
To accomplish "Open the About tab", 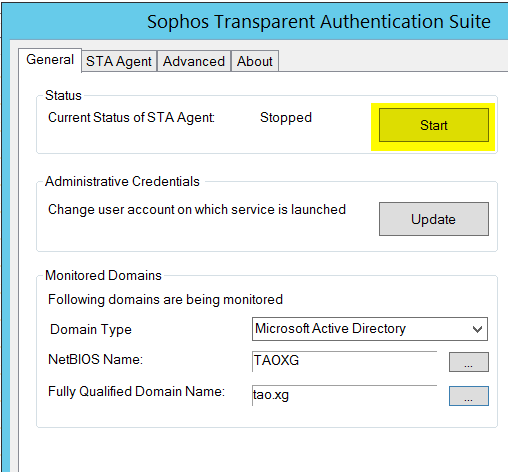I will pos(255,61).
